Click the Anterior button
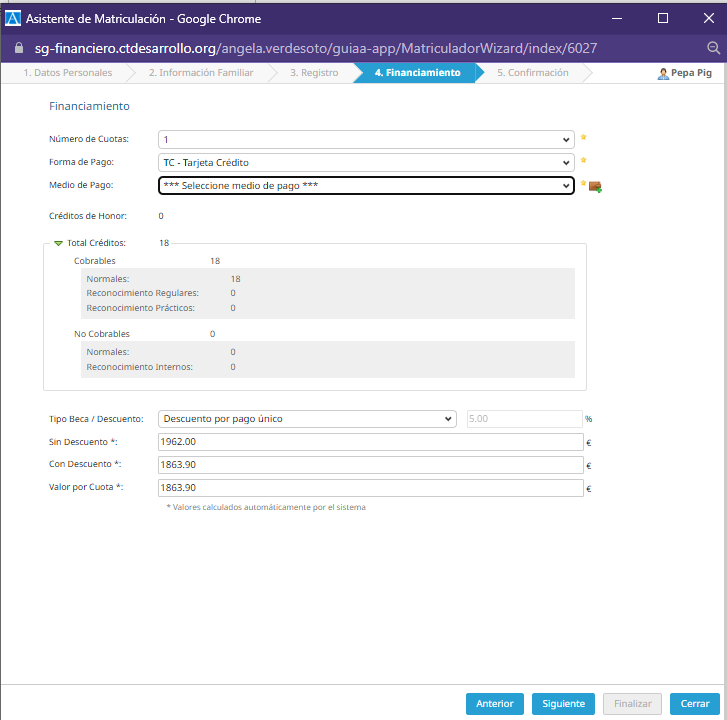727x720 pixels. point(494,704)
